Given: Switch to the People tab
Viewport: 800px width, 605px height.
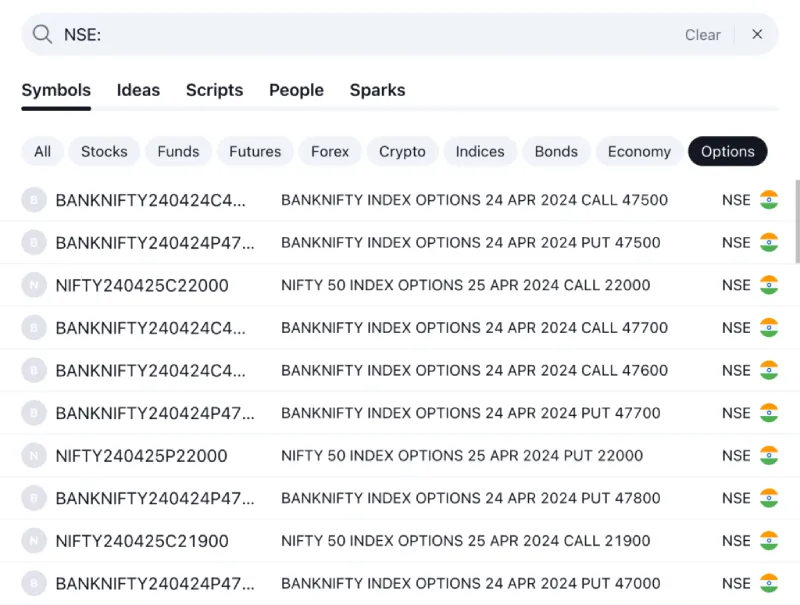Looking at the screenshot, I should click(x=296, y=90).
